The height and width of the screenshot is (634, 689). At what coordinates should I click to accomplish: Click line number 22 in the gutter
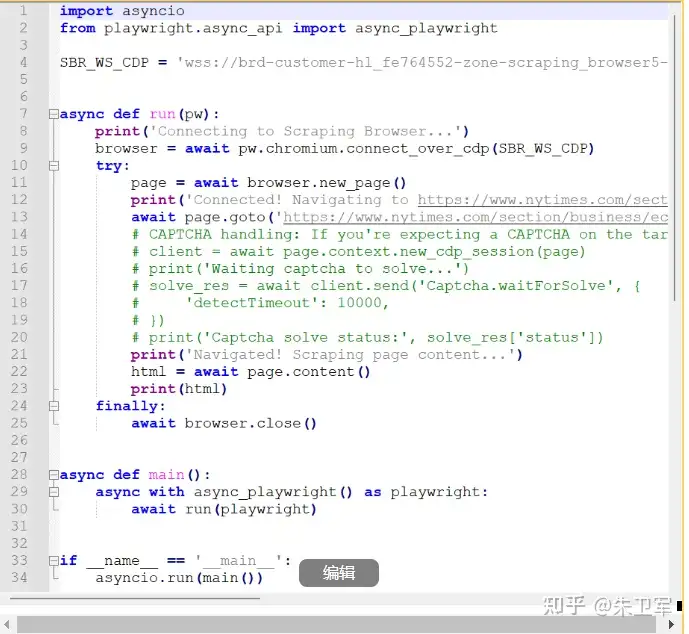click(x=19, y=372)
